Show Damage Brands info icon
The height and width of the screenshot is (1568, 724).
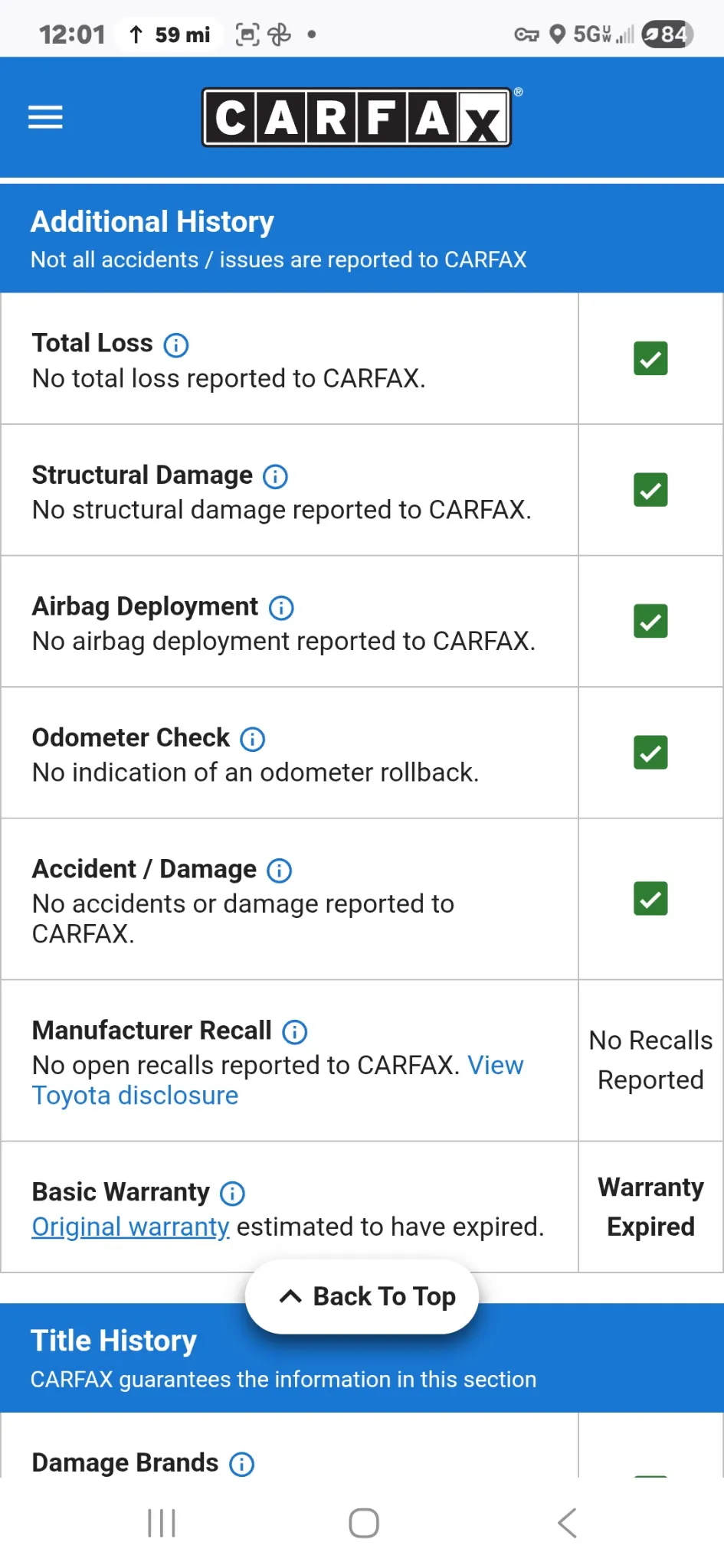pos(242,1464)
